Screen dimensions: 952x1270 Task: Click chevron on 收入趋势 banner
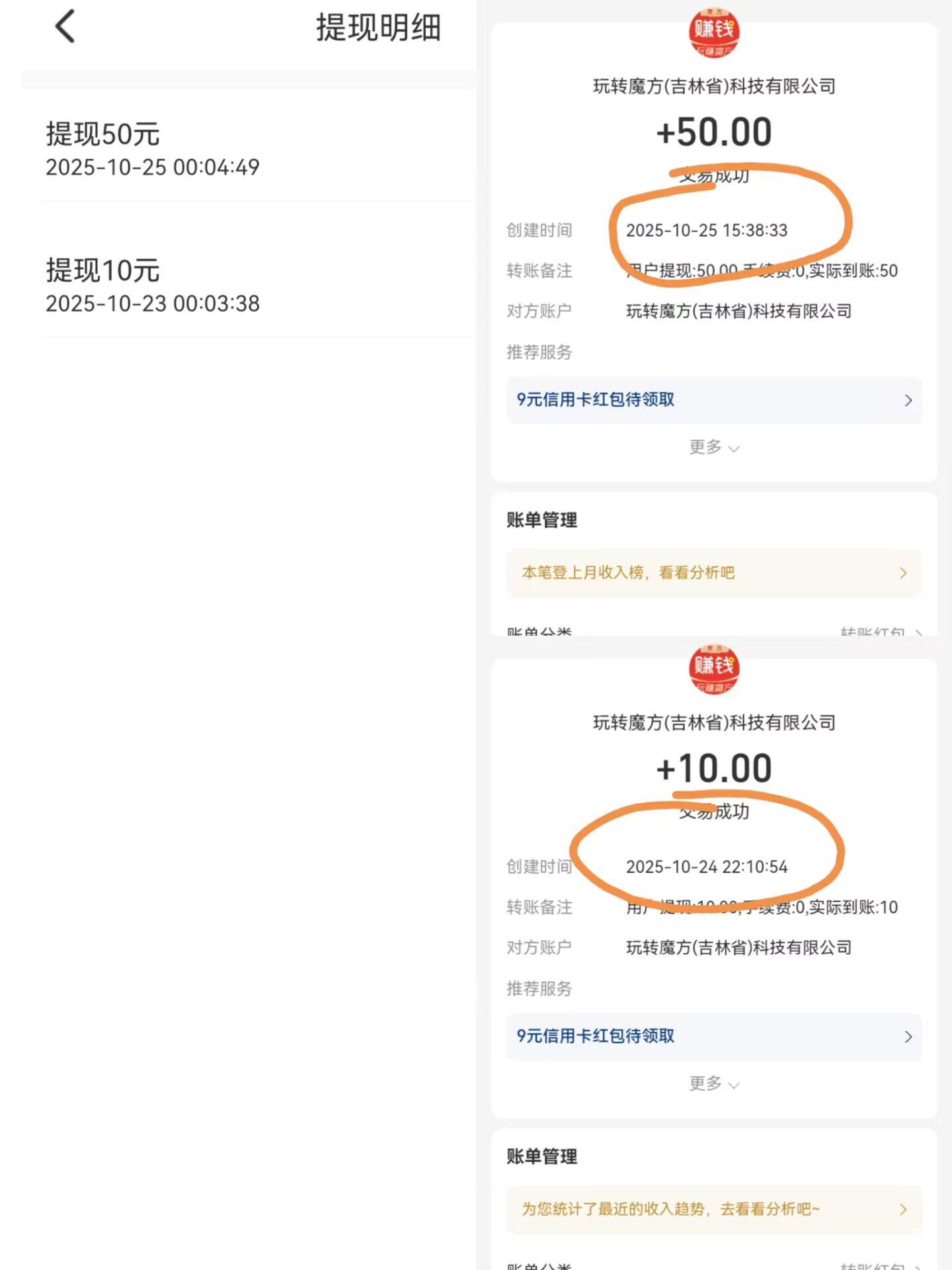[903, 1209]
